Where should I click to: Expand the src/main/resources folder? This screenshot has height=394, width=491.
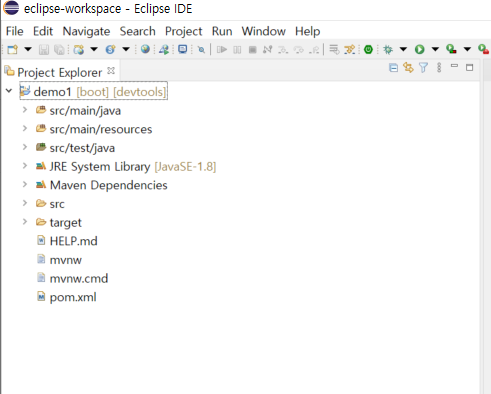coord(25,128)
